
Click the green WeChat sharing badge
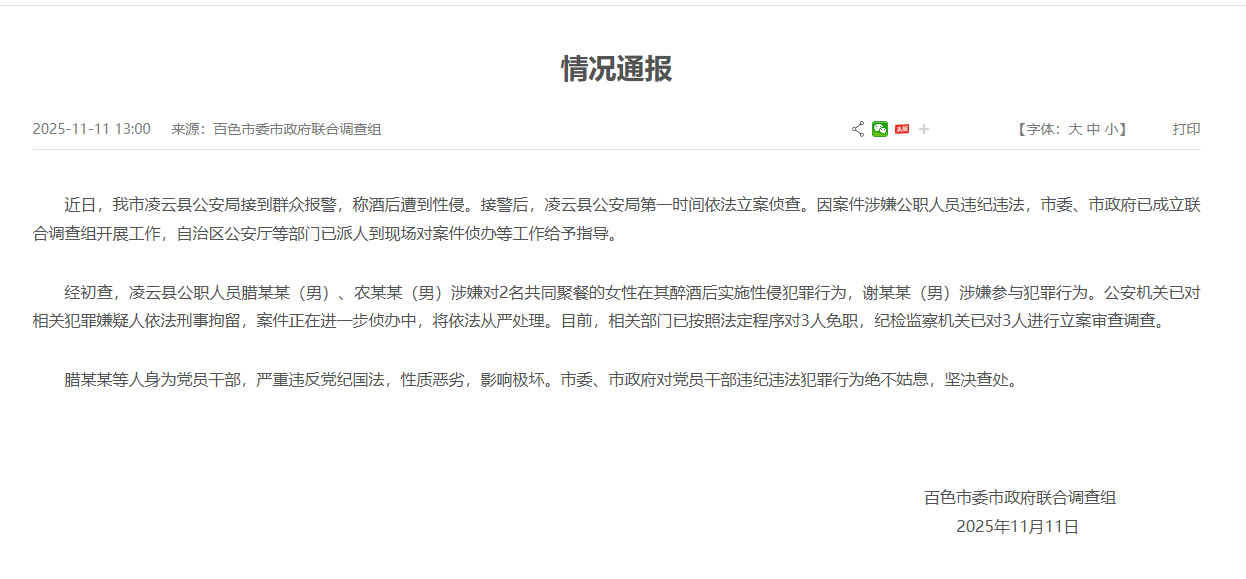tap(879, 128)
